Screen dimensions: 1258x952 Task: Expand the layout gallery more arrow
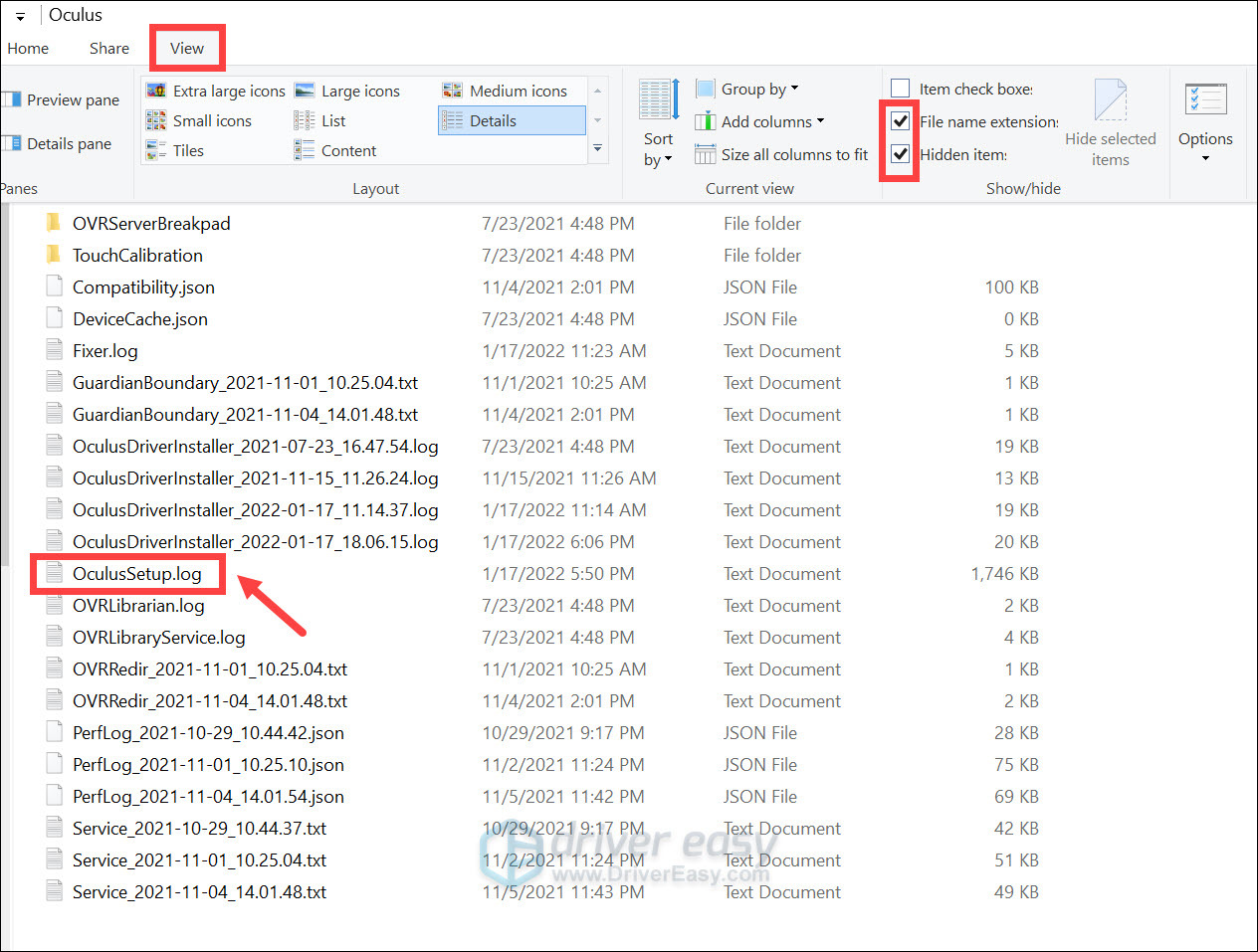click(x=597, y=149)
